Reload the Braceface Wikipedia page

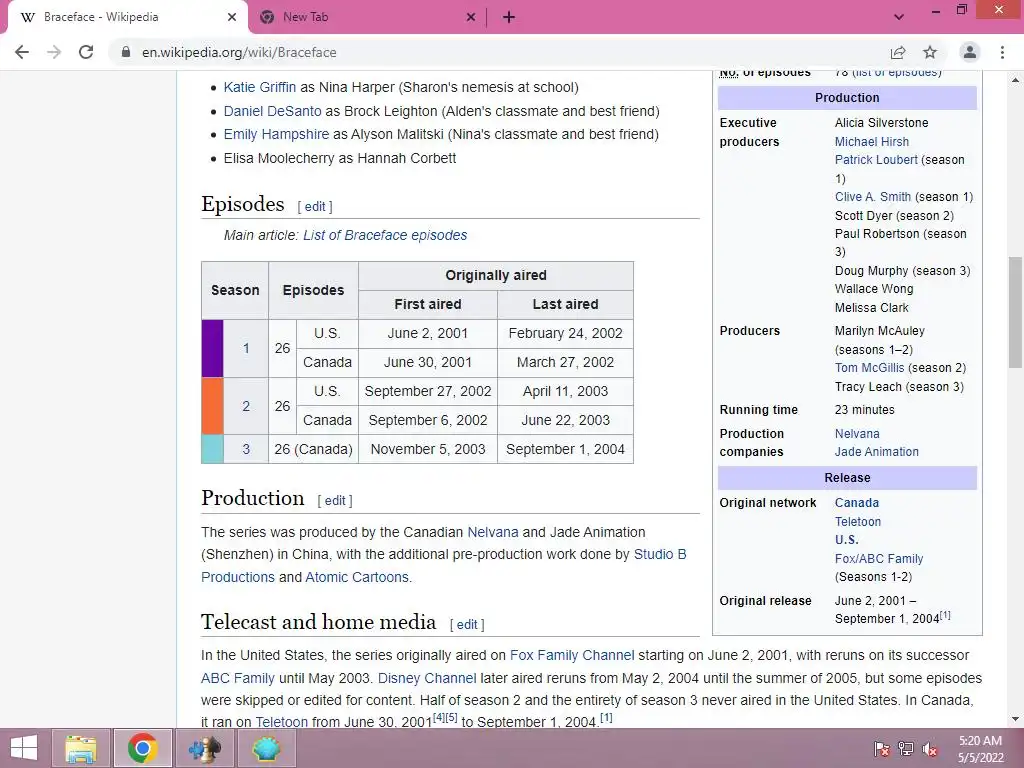(86, 52)
